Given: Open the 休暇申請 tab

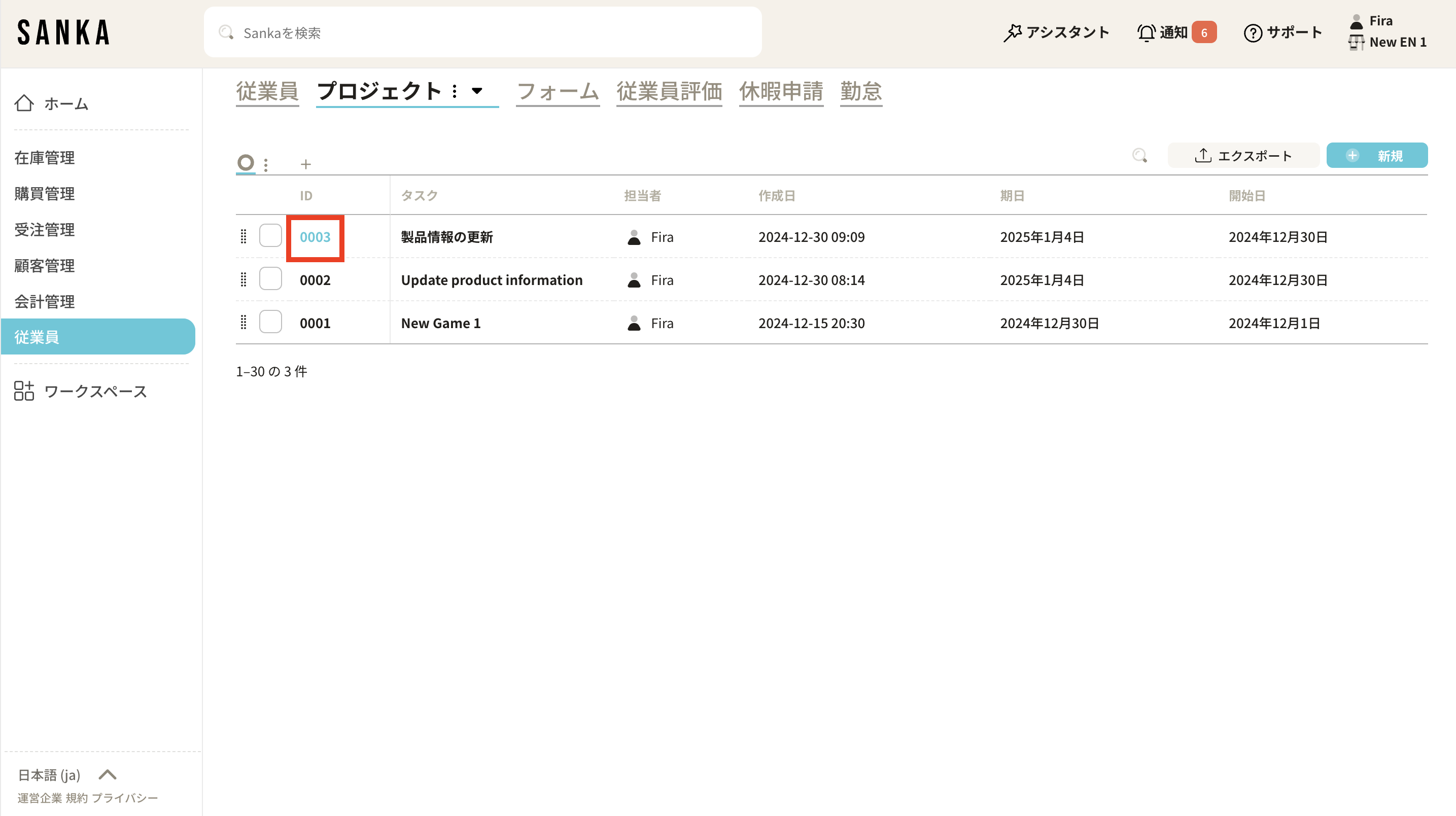Looking at the screenshot, I should click(x=781, y=92).
